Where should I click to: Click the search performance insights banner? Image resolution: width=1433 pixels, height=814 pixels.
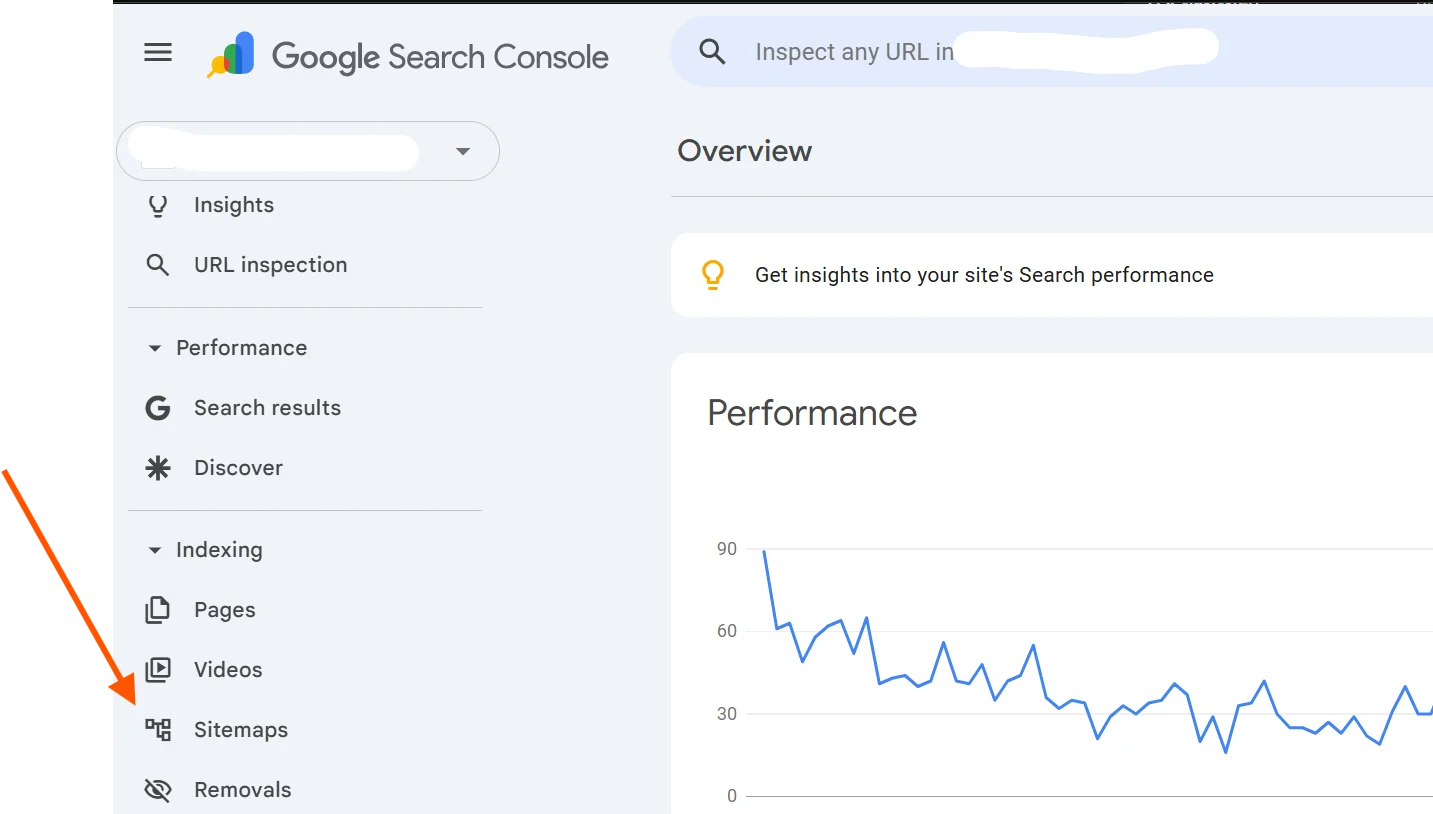(x=984, y=275)
